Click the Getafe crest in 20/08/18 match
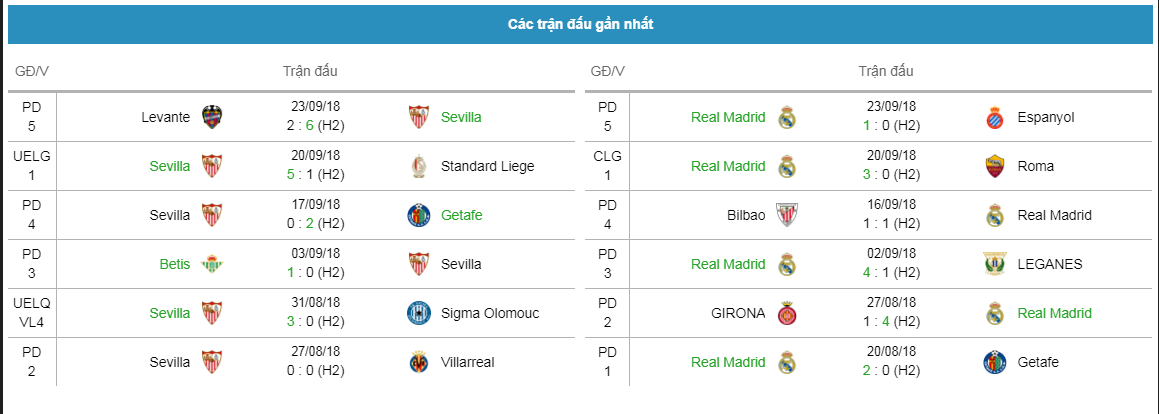Screen dimensions: 1159x414 (x=996, y=362)
